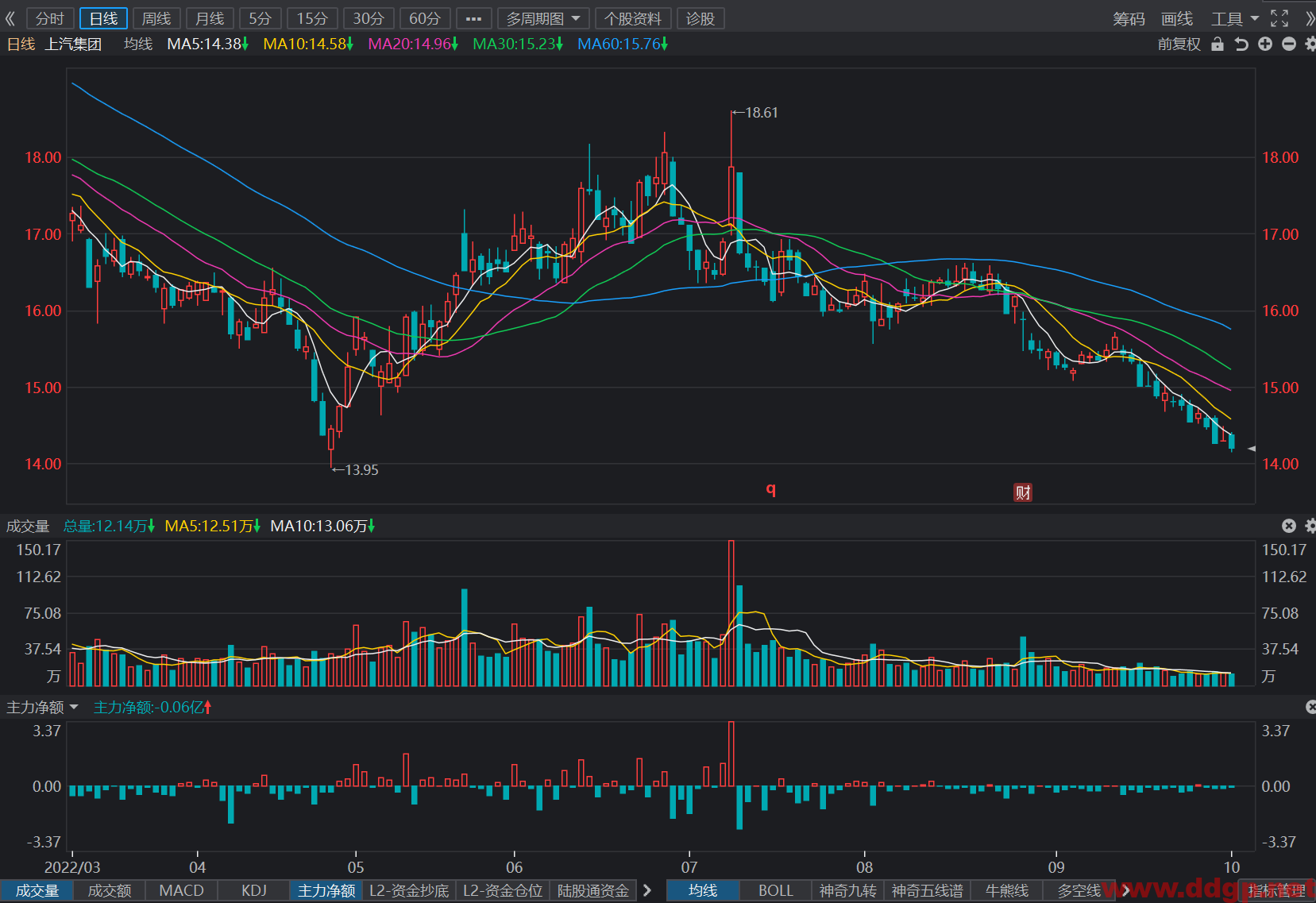
Task: Open main chart settings gear
Action: point(1310,44)
